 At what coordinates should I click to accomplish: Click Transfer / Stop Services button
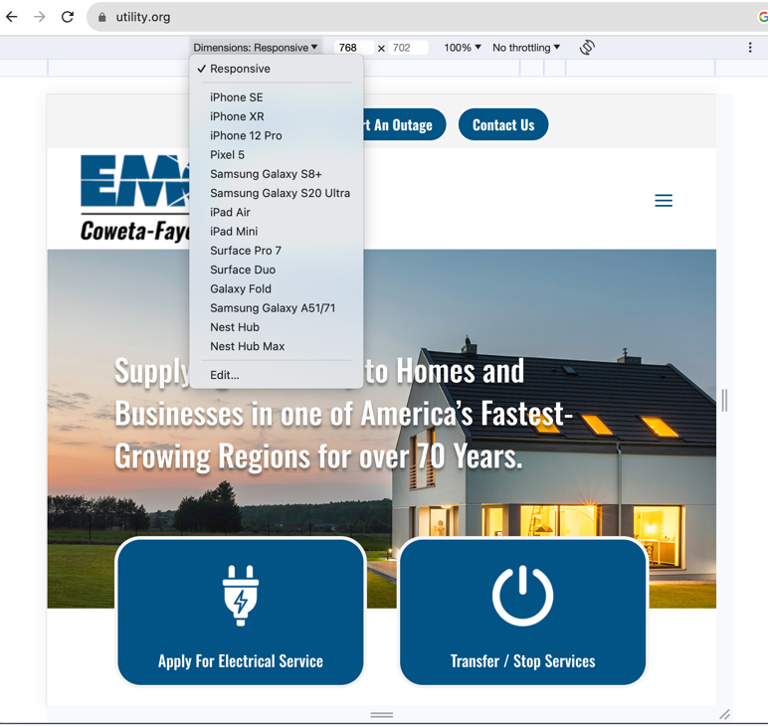pyautogui.click(x=522, y=661)
